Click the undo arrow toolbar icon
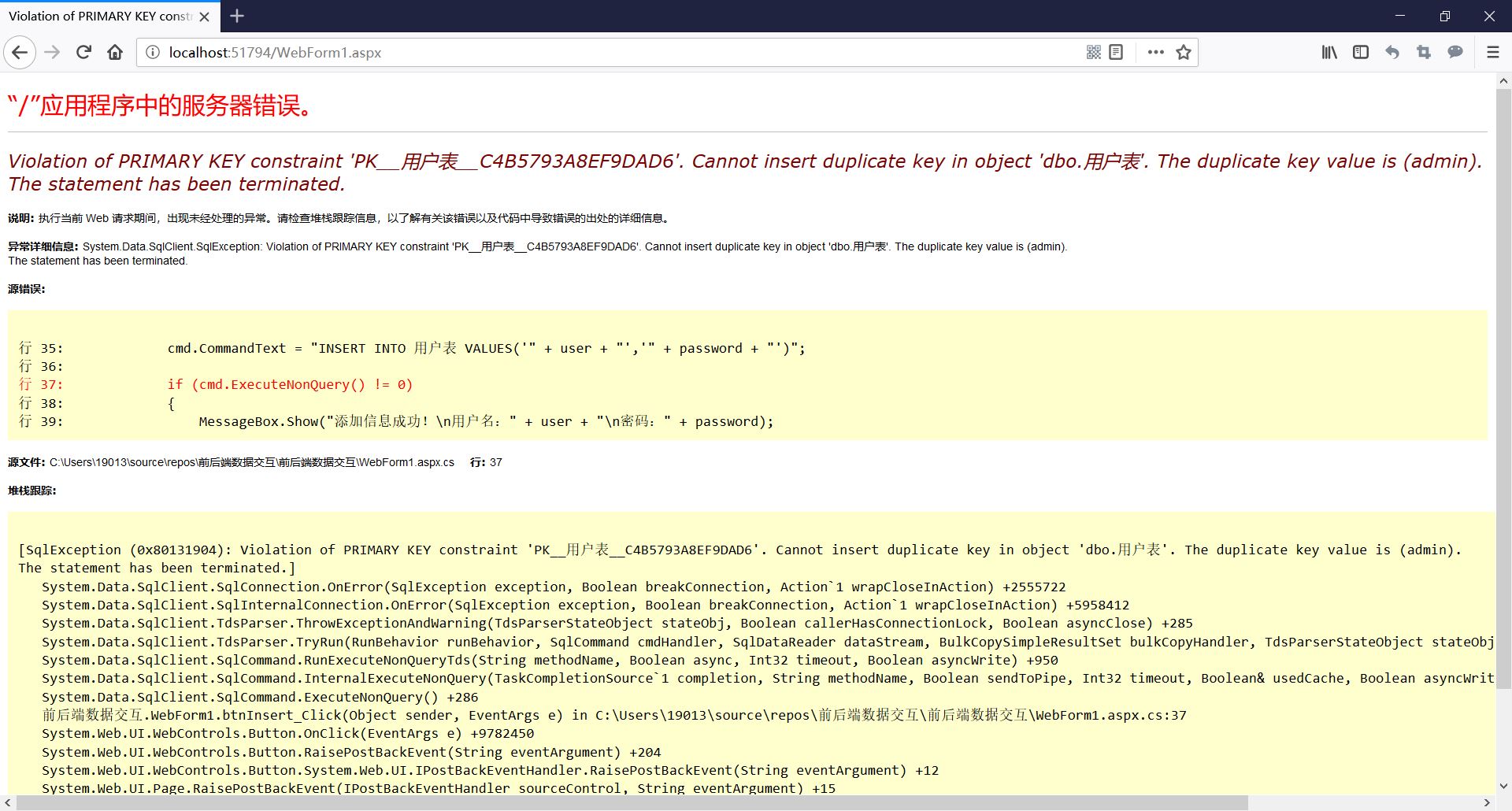The height and width of the screenshot is (811, 1512). [1392, 53]
